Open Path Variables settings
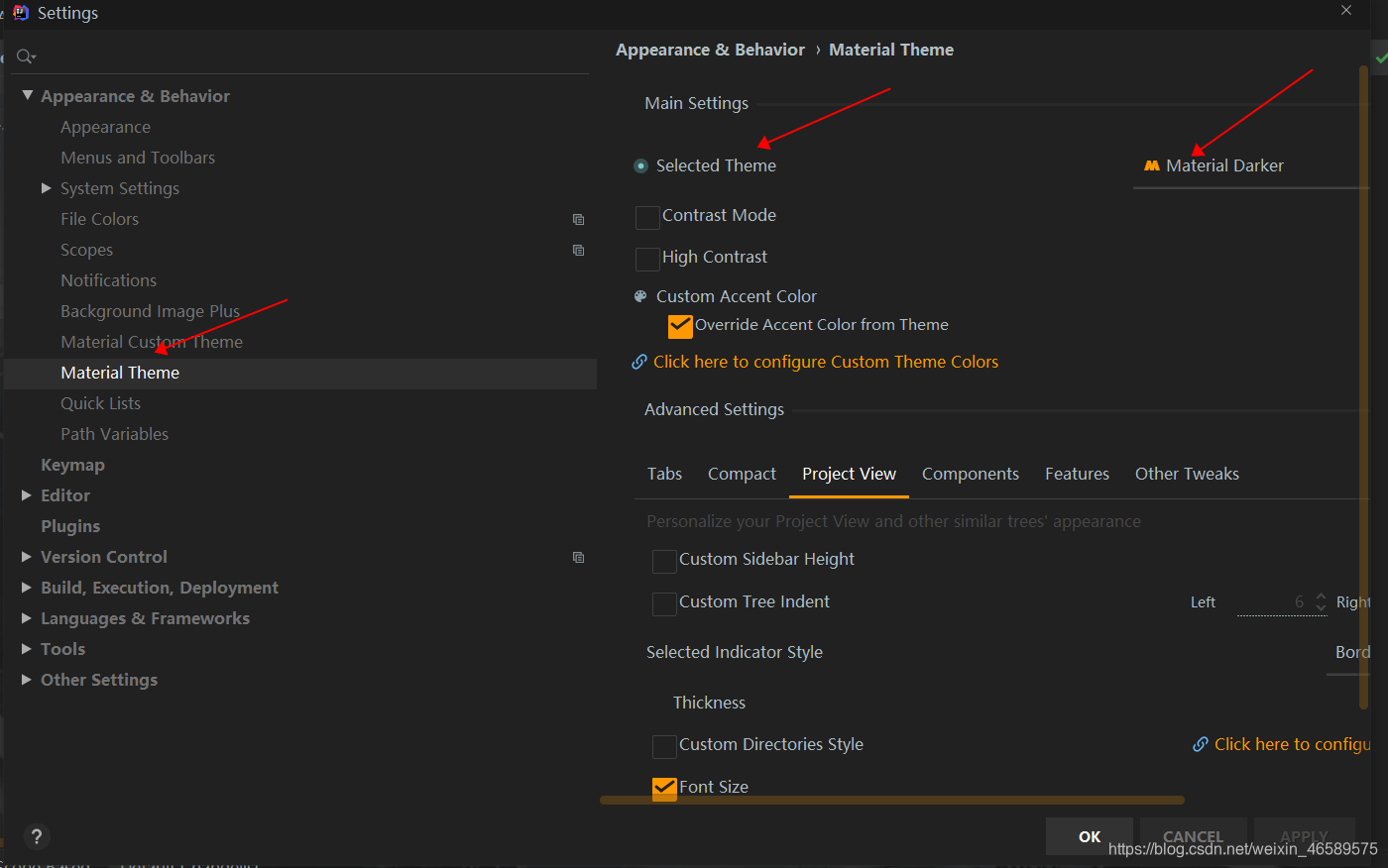Screen dimensions: 1388x868 [x=114, y=434]
